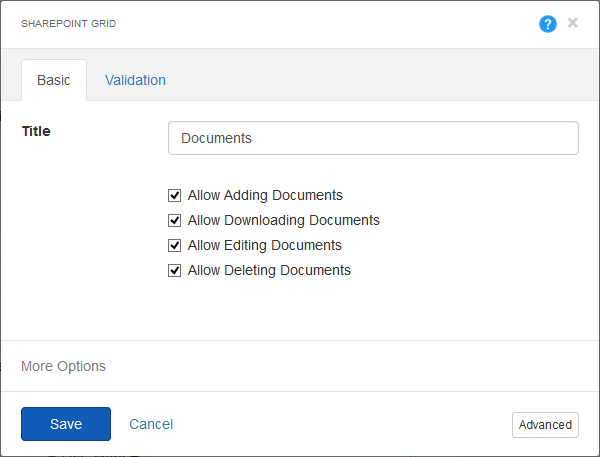The height and width of the screenshot is (457, 600).
Task: Click the Cancel link
Action: click(151, 424)
